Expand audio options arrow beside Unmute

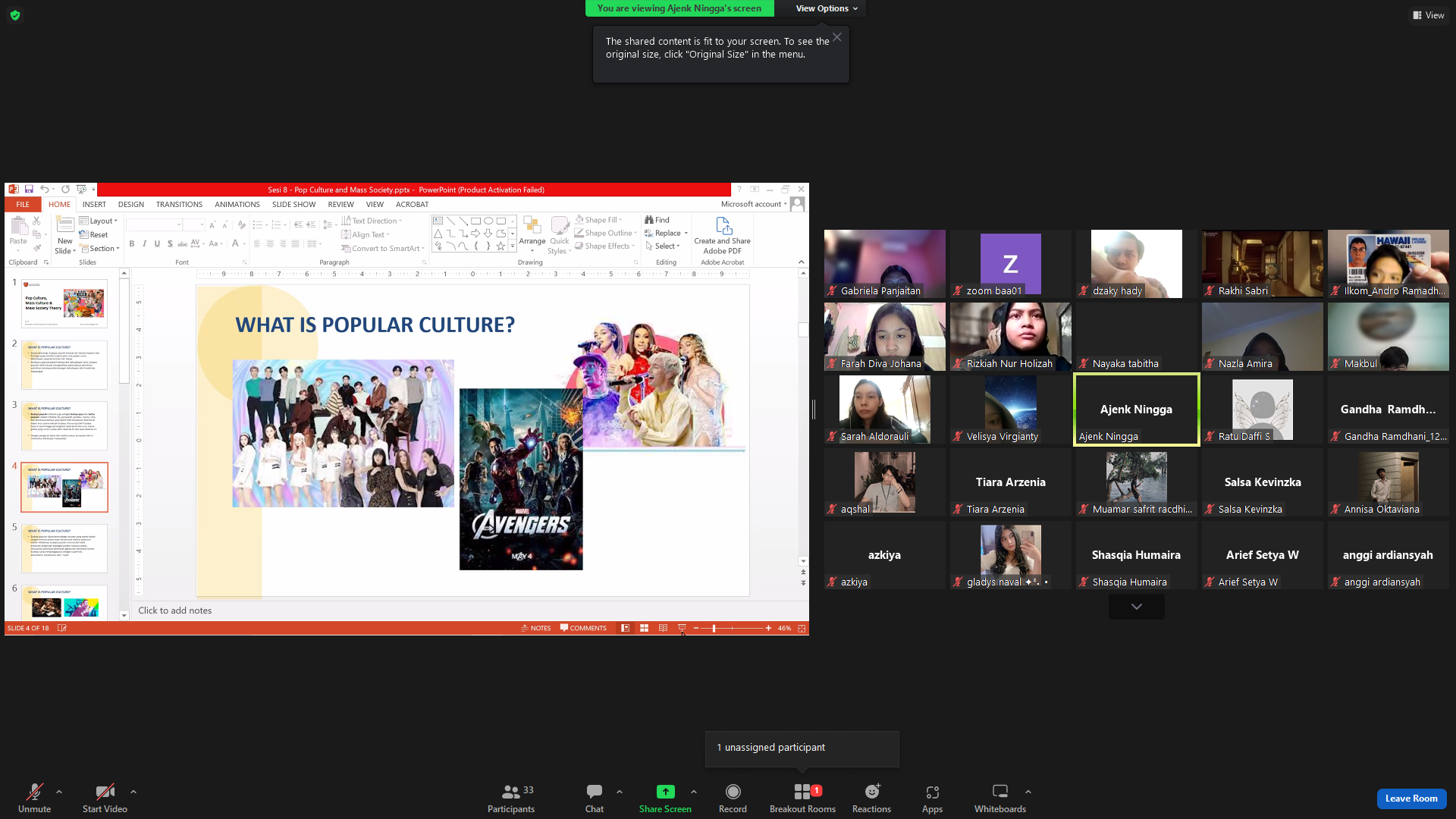click(x=59, y=792)
